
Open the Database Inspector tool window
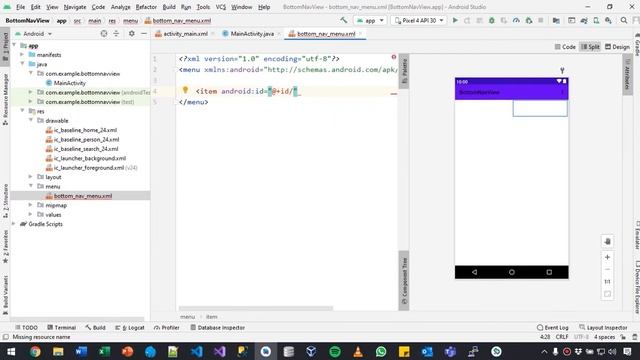[218, 327]
